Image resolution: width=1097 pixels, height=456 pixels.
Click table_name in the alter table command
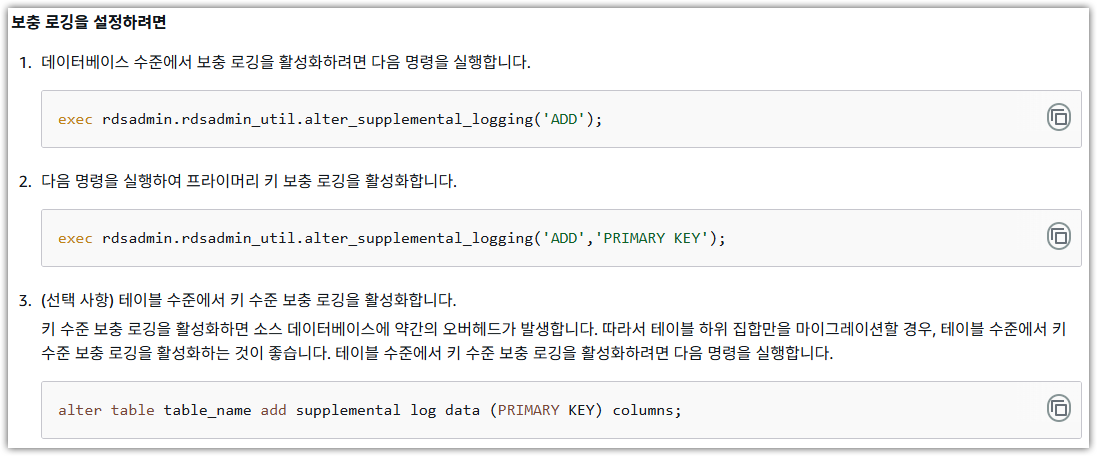click(207, 411)
